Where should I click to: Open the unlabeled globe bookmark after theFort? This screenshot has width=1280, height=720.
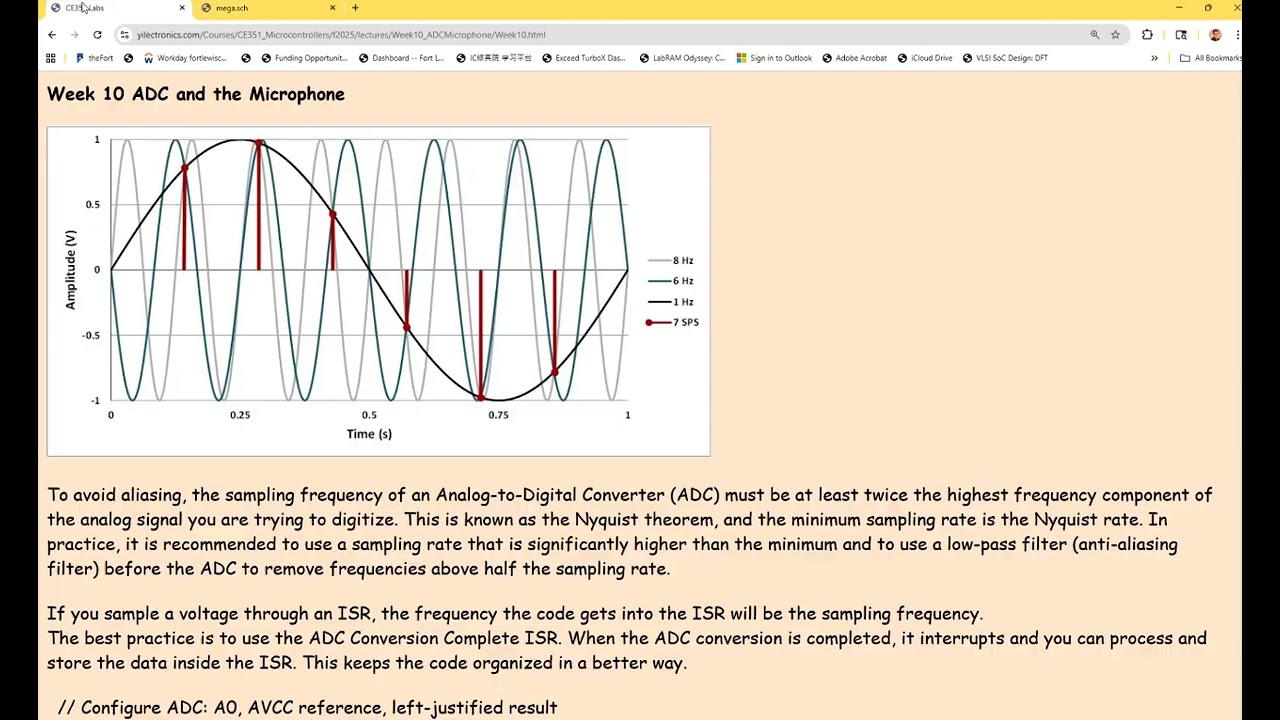click(128, 58)
